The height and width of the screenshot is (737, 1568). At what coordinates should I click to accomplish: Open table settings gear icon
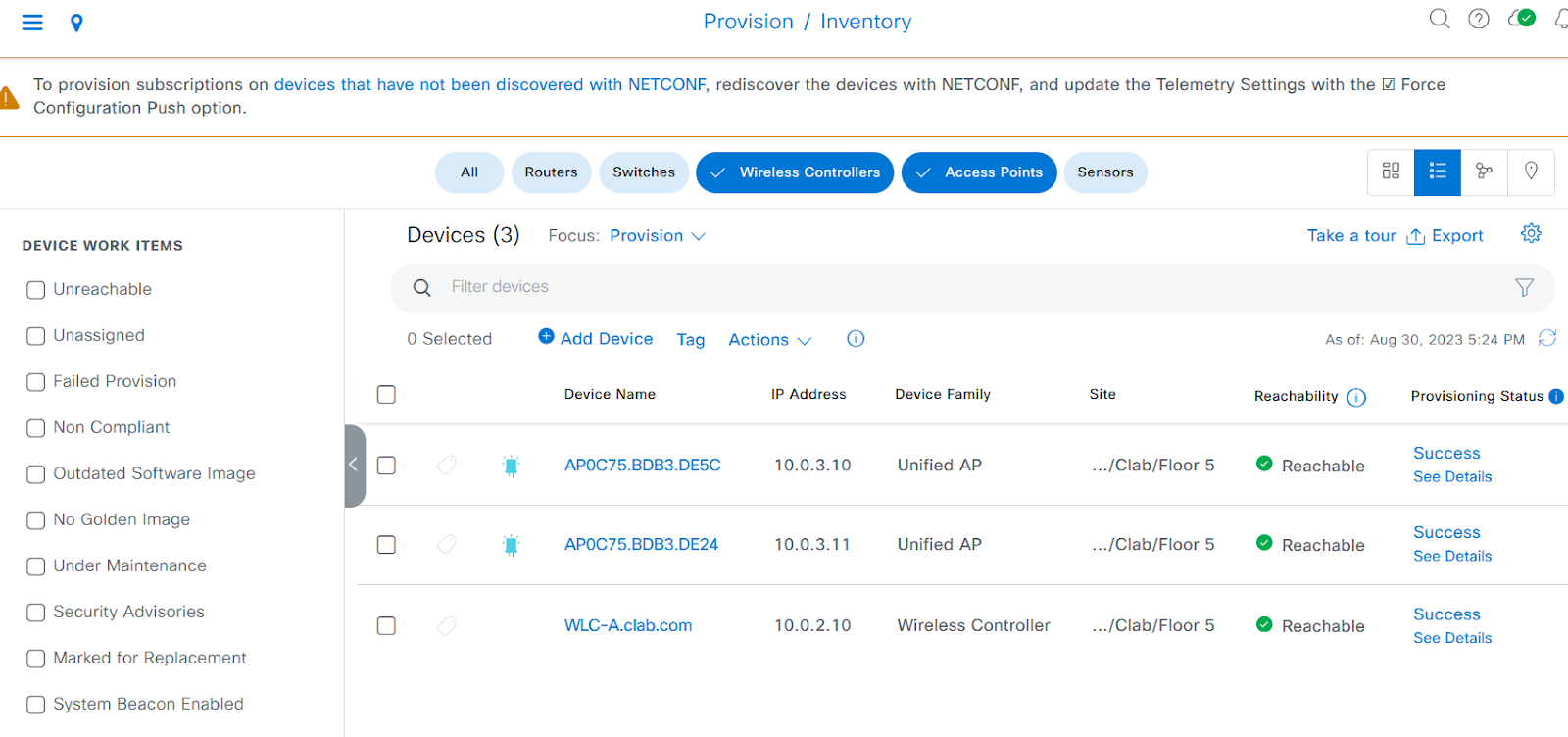[1531, 233]
